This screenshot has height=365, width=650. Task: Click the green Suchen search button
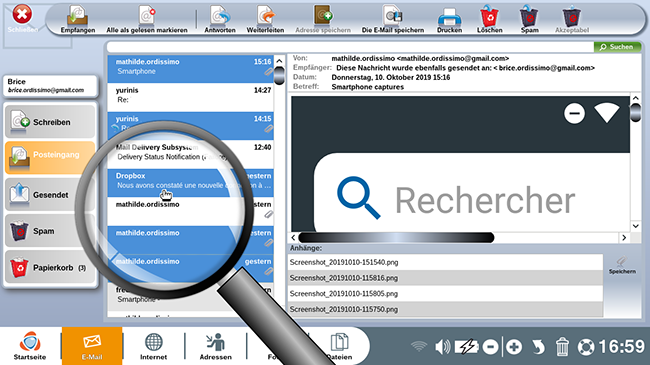(x=617, y=47)
